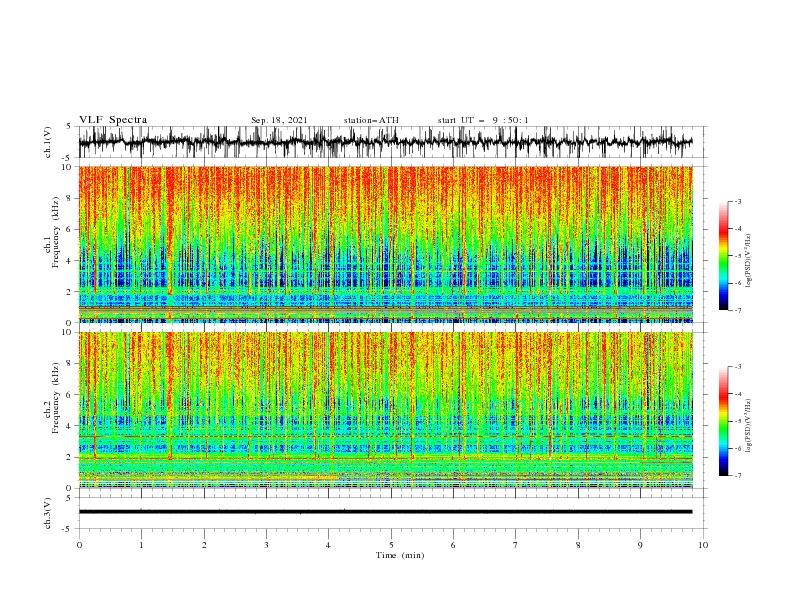This screenshot has height=612, width=792.
Task: Click the upper colorbar 'log(PSD)(V²/Hz)' label
Action: [x=748, y=261]
